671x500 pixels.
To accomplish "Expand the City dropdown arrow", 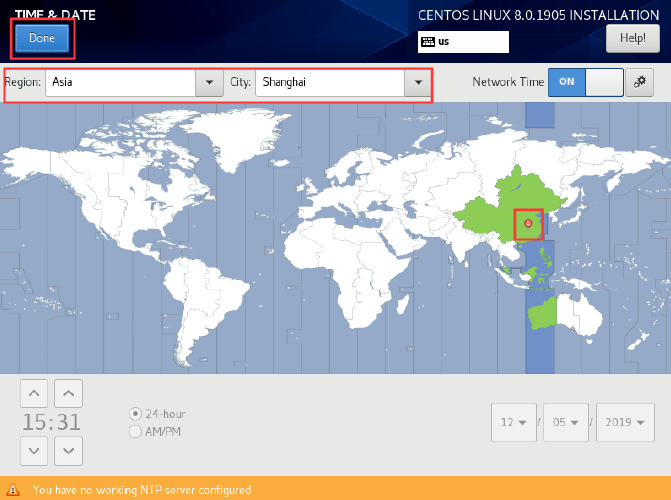I will coord(418,82).
